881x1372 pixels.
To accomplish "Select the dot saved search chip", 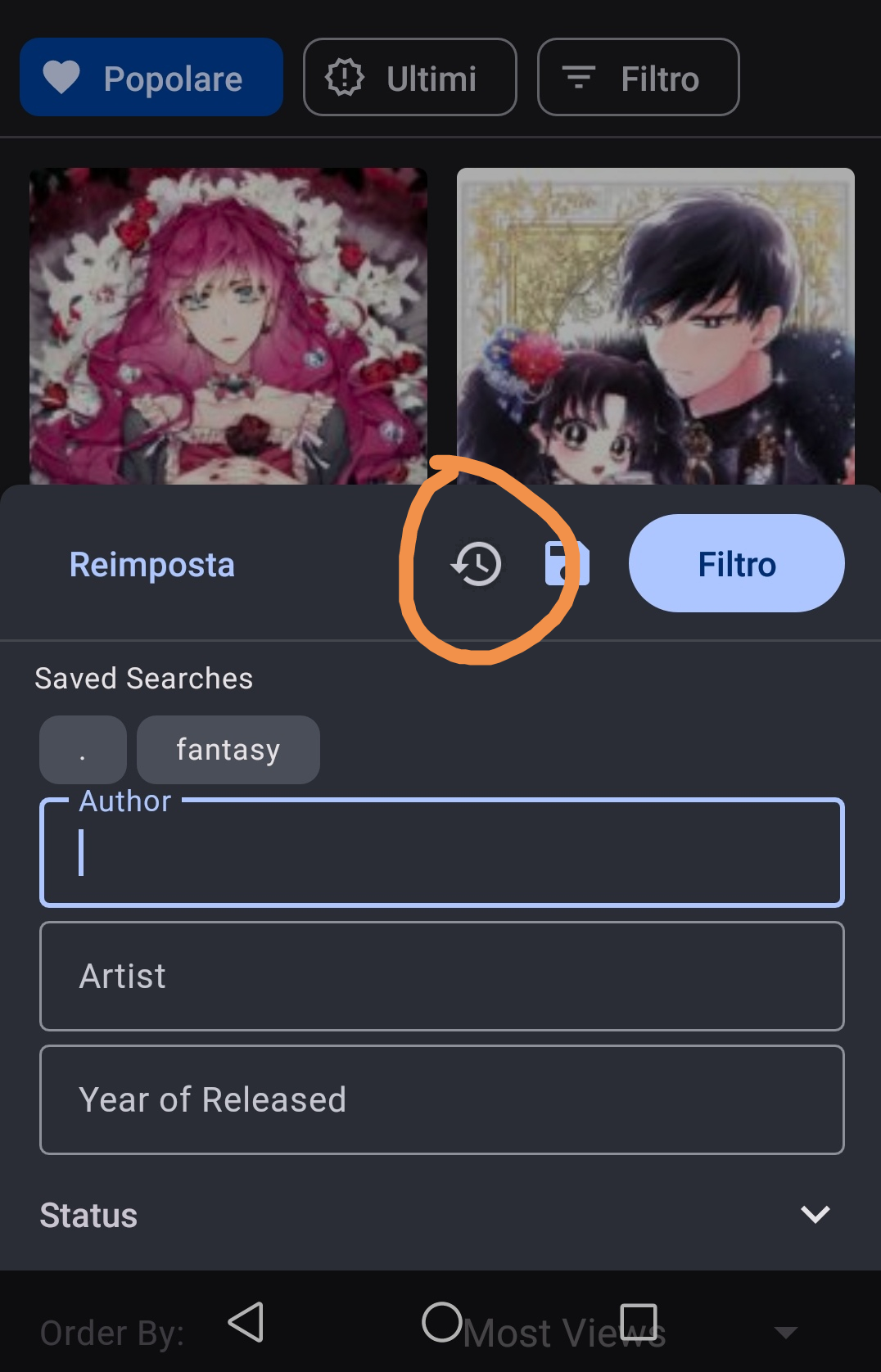I will (x=82, y=749).
